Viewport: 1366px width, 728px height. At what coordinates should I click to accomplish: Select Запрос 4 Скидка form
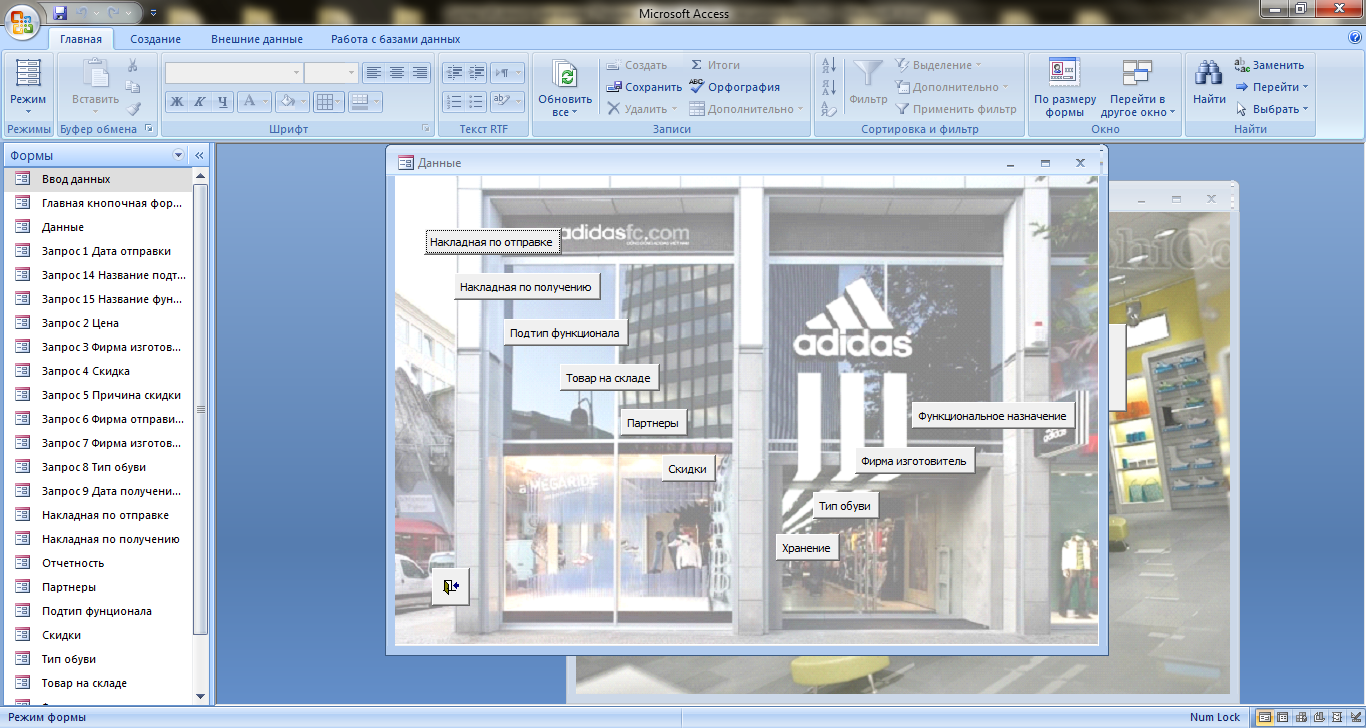point(96,371)
